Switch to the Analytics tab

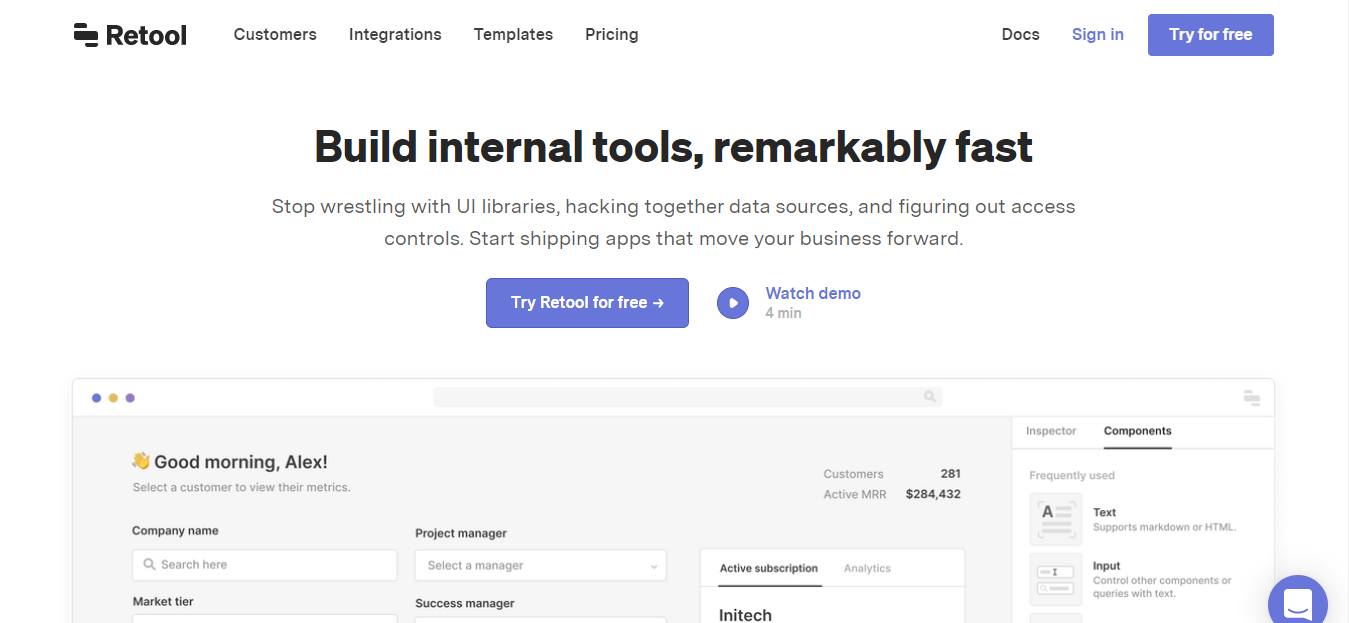click(x=867, y=568)
